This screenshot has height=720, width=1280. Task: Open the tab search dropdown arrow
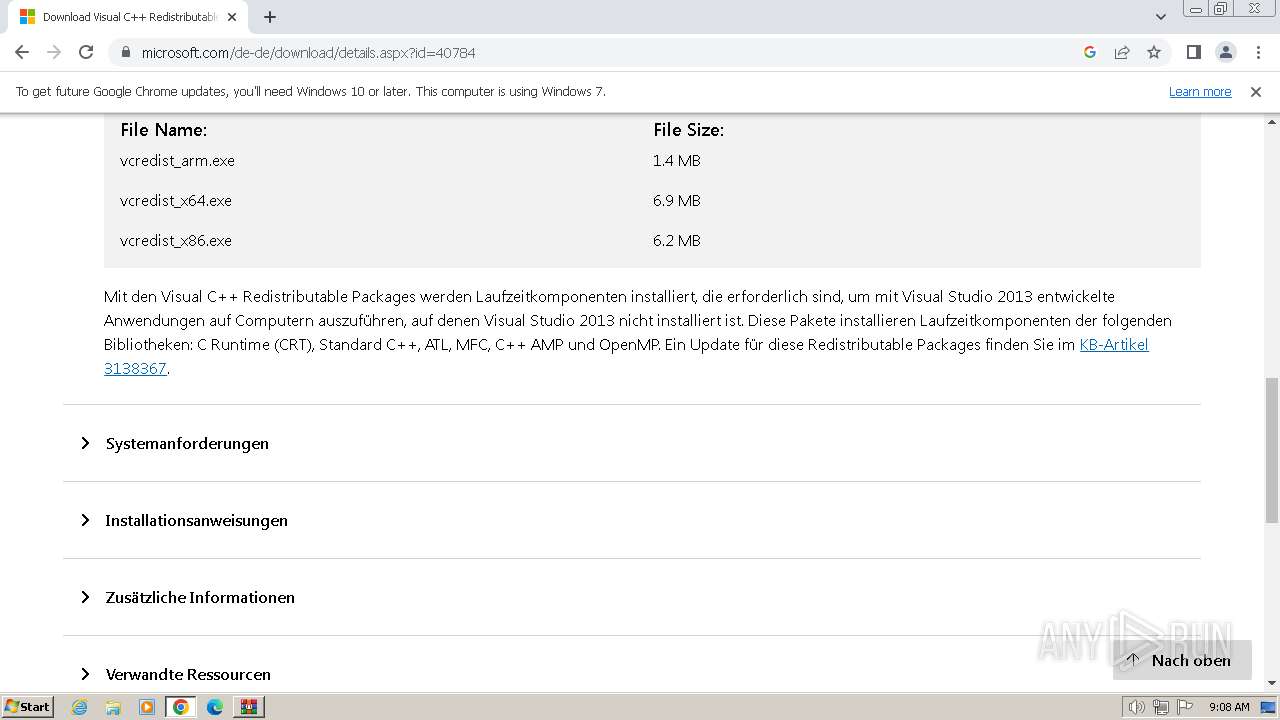click(1161, 17)
